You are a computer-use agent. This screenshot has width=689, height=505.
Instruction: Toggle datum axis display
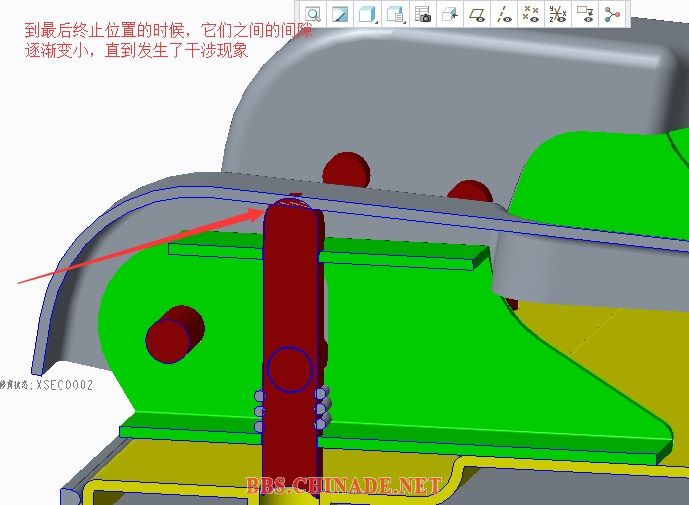point(504,14)
